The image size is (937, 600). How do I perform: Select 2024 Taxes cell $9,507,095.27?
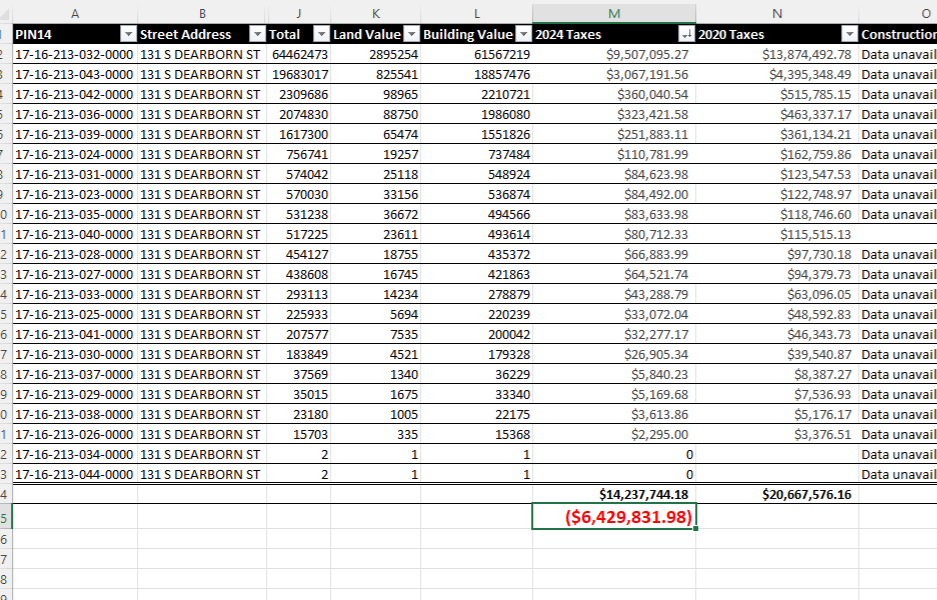pos(614,54)
